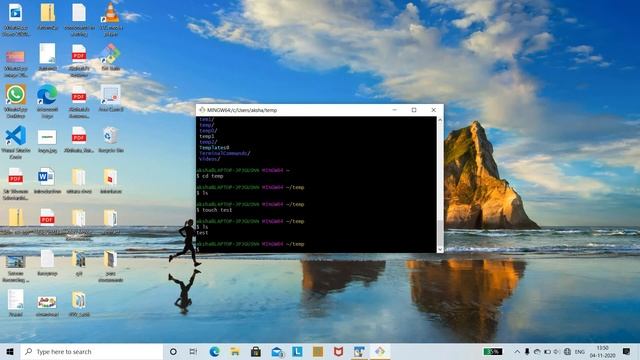Expand the hidden system tray icons arrow
This screenshot has width=640, height=360.
tap(517, 351)
